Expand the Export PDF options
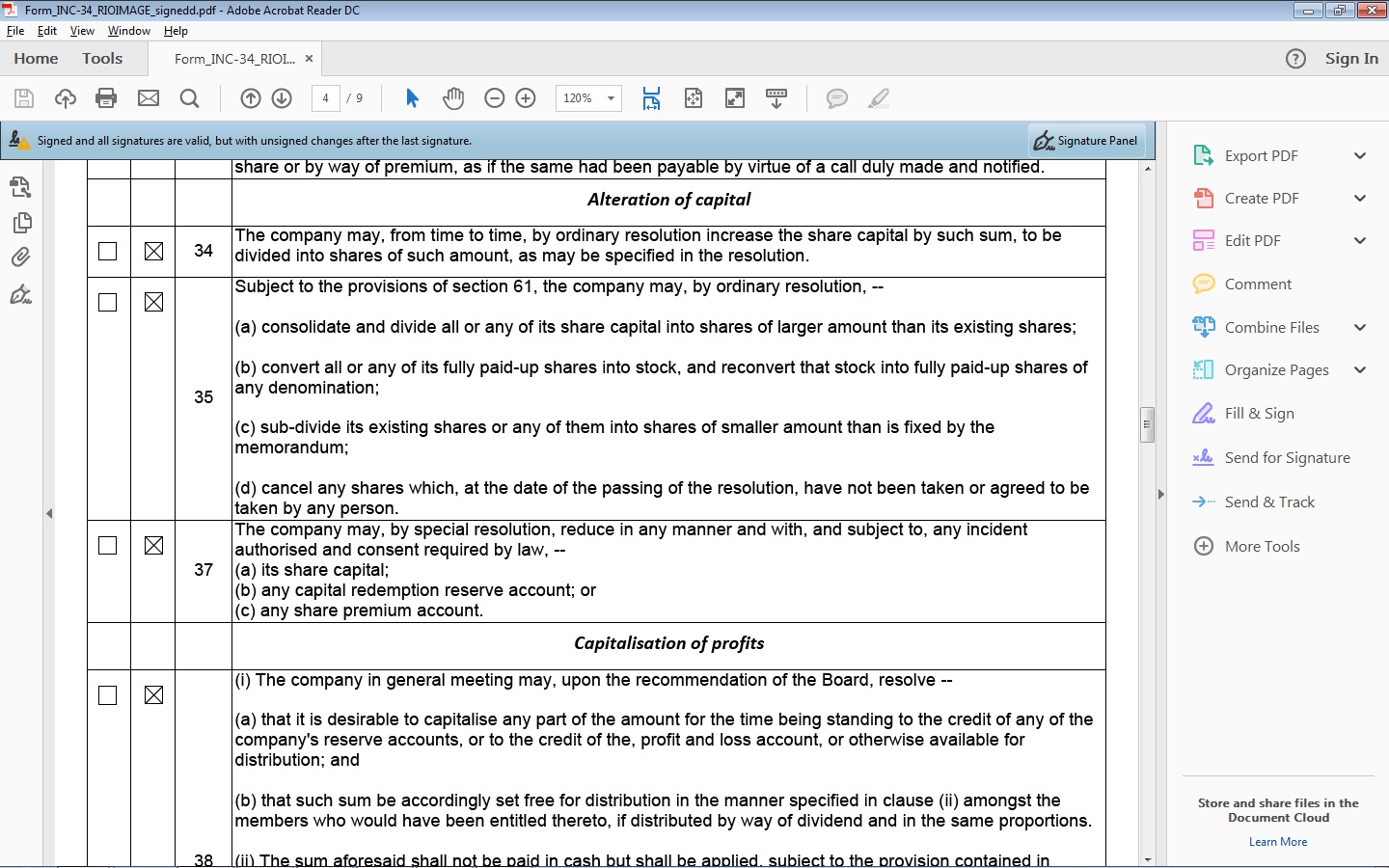The height and width of the screenshot is (868, 1389). click(x=1361, y=155)
